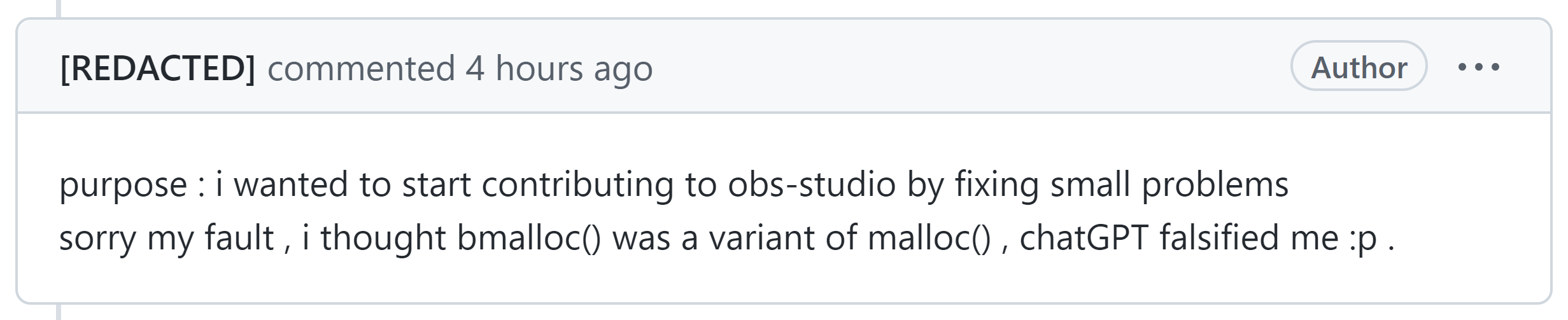Click the word 'purpose' in the comment

tap(123, 185)
